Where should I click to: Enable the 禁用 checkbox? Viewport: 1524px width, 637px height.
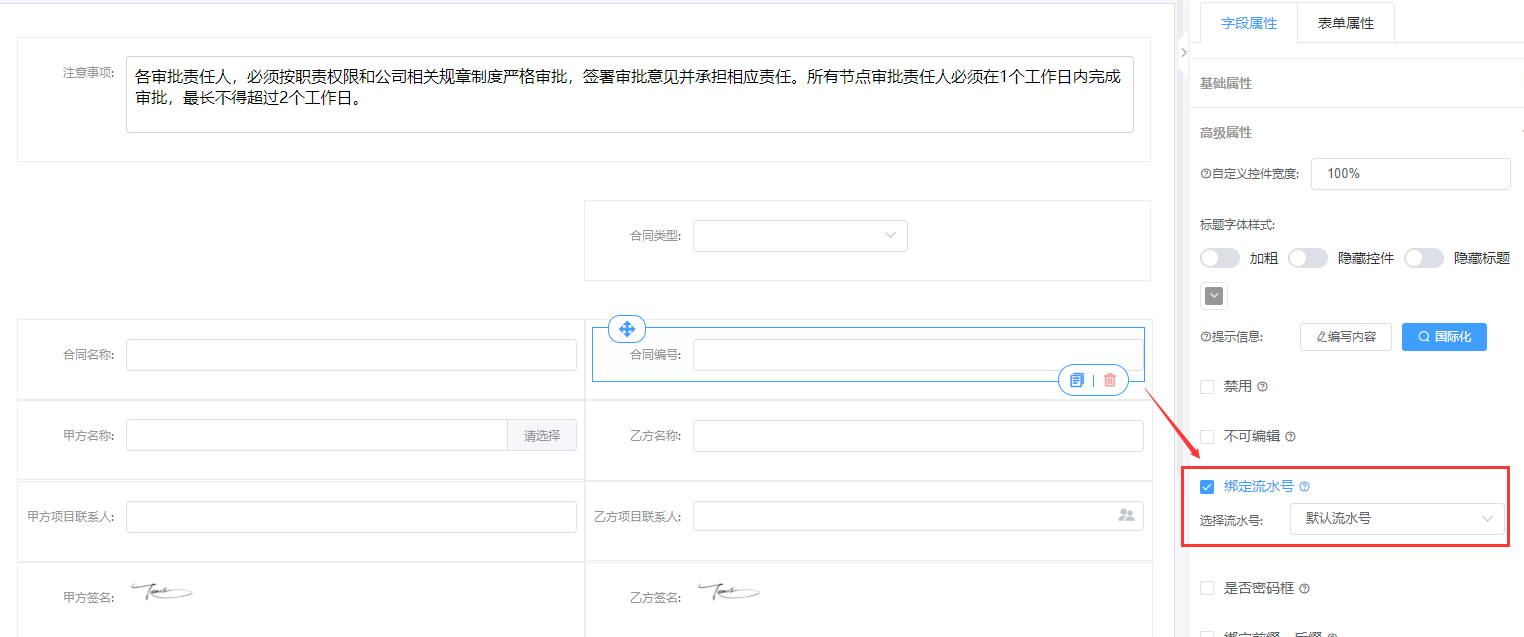point(1207,387)
